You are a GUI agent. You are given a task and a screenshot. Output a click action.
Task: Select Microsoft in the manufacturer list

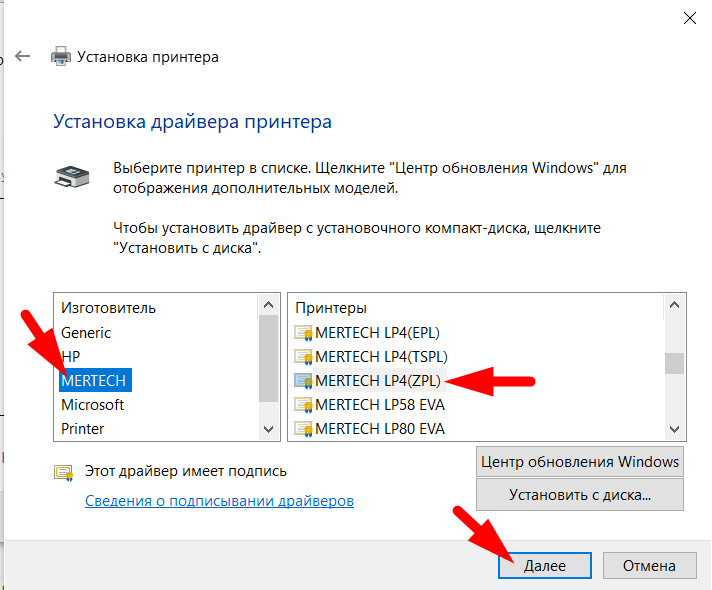tap(92, 405)
